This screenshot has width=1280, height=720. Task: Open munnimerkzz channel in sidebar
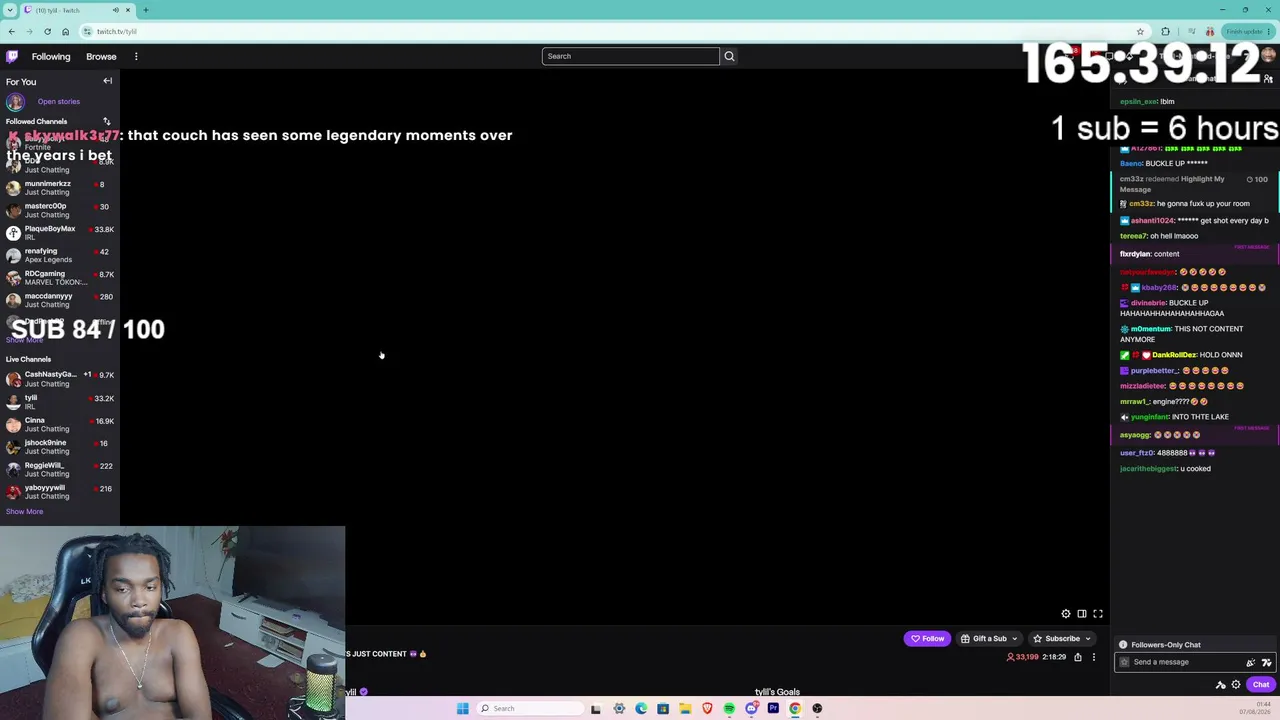60,188
